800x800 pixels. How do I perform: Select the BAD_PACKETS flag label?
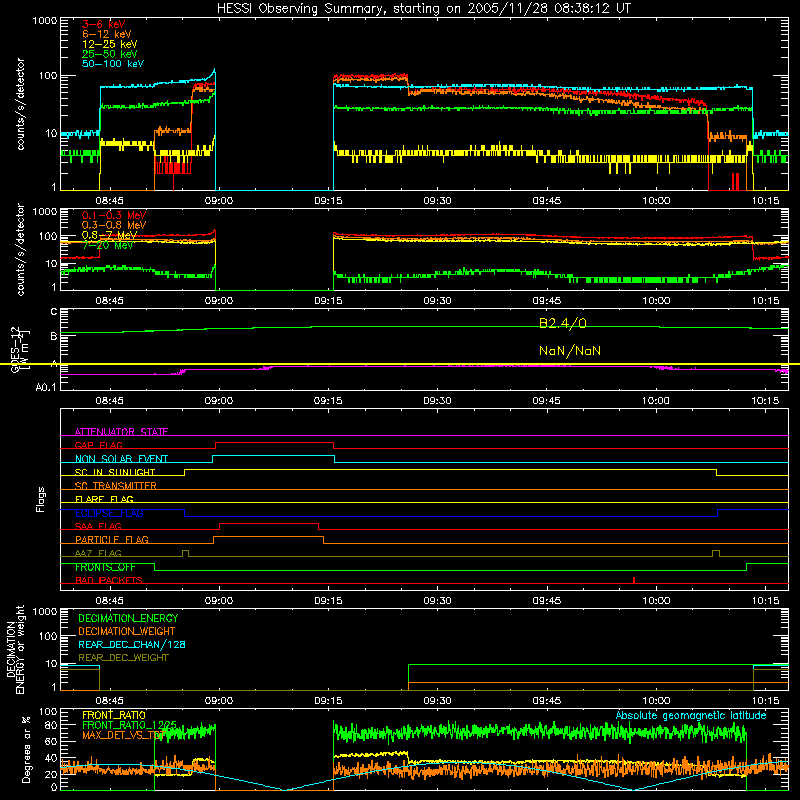(x=109, y=580)
